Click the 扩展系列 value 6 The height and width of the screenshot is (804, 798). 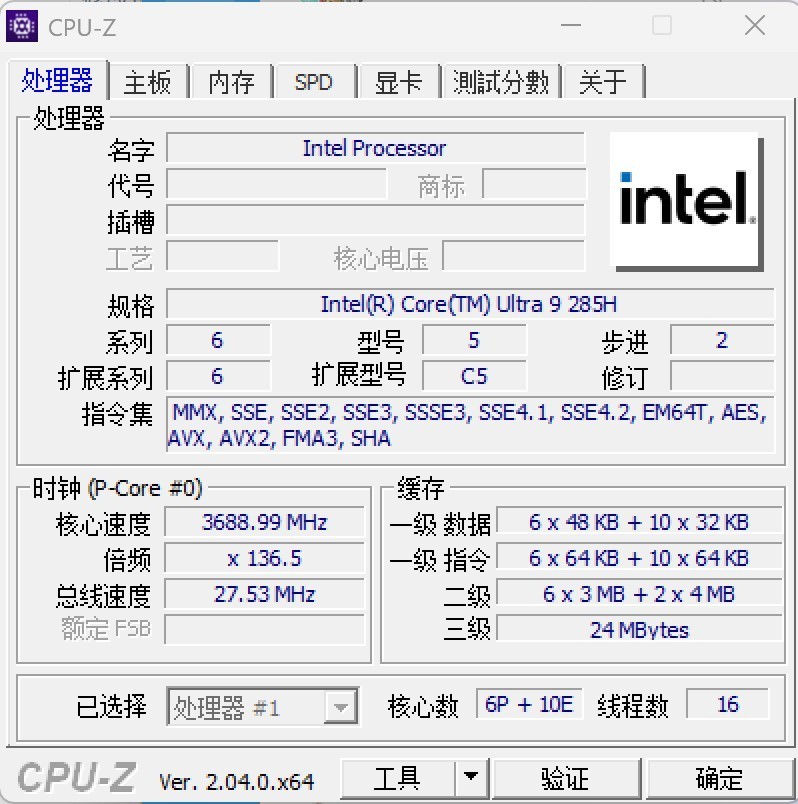tap(218, 376)
